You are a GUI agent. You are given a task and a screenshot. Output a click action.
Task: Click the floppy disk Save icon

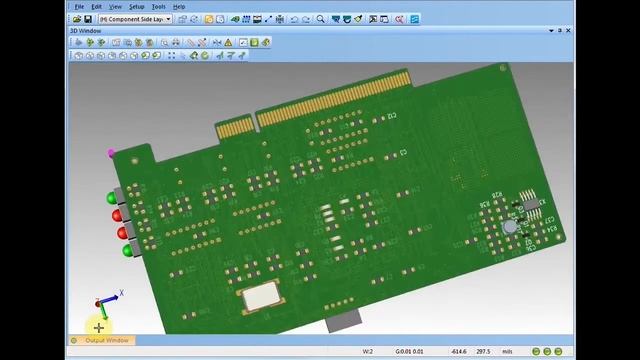coord(88,19)
